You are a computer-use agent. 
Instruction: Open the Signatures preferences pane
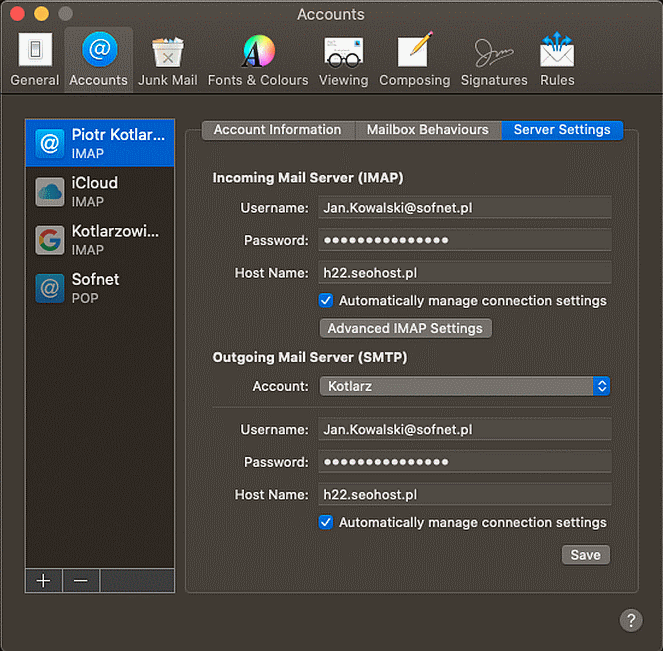point(493,60)
